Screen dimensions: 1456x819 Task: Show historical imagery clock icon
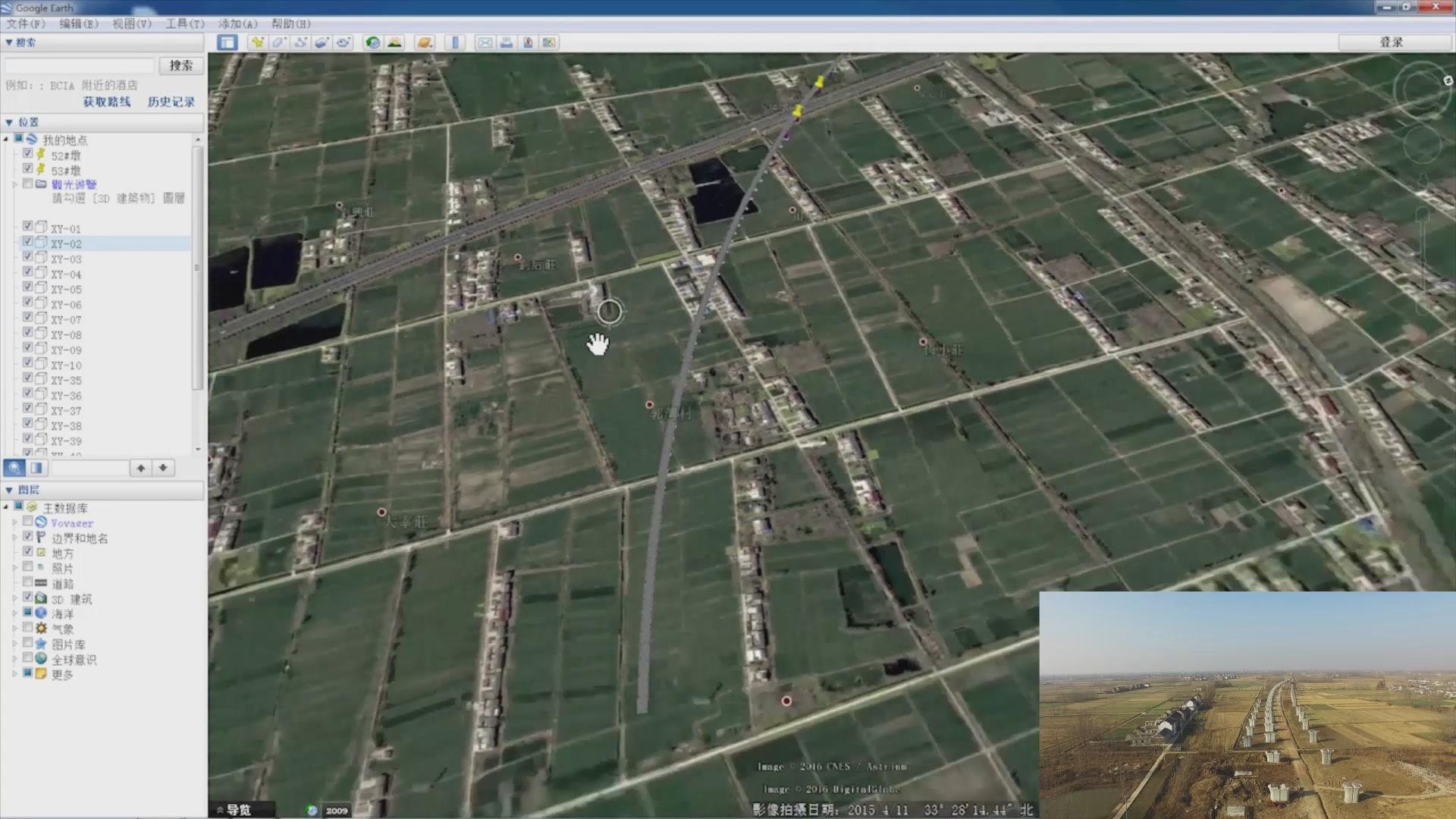pyautogui.click(x=372, y=42)
